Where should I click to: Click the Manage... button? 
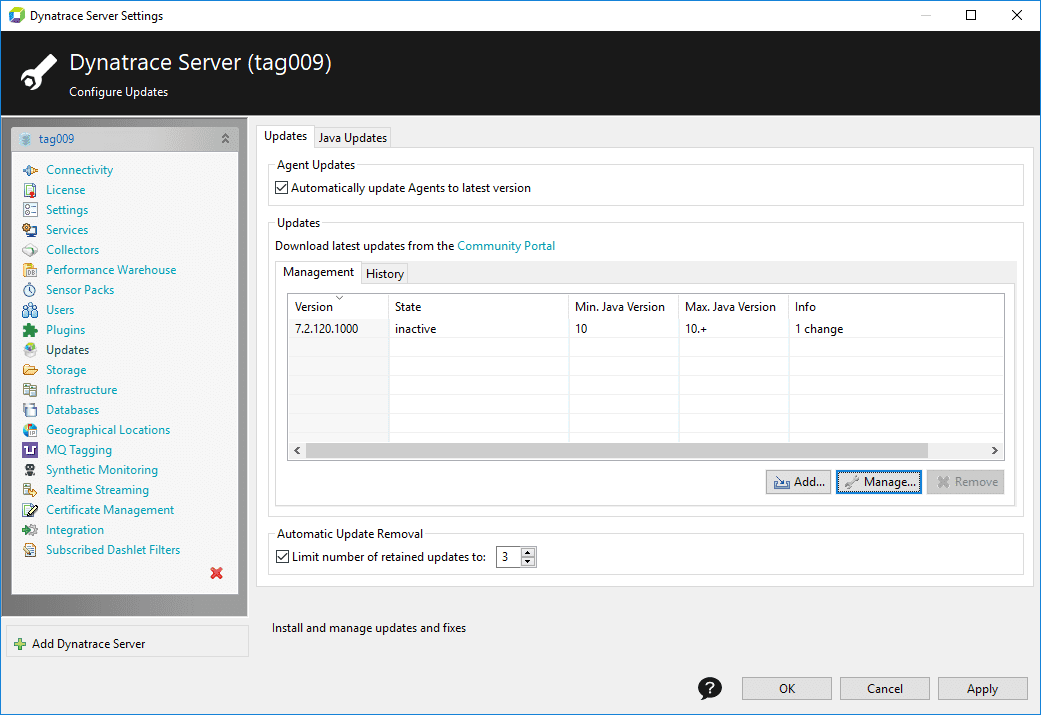coord(879,482)
